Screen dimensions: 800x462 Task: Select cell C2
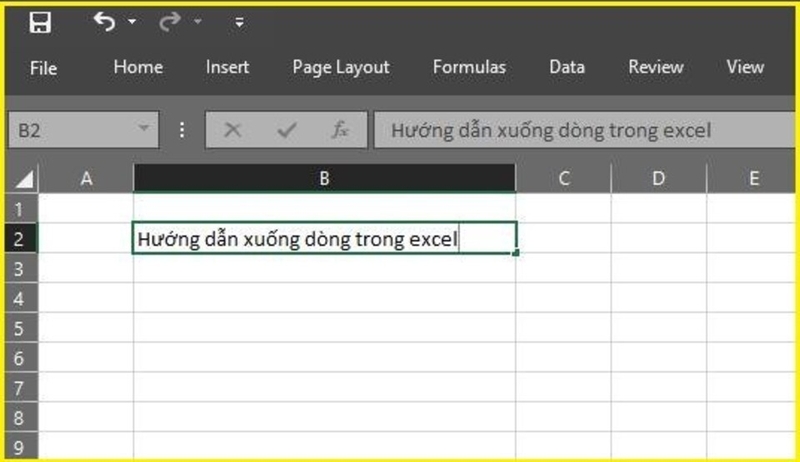tap(563, 238)
